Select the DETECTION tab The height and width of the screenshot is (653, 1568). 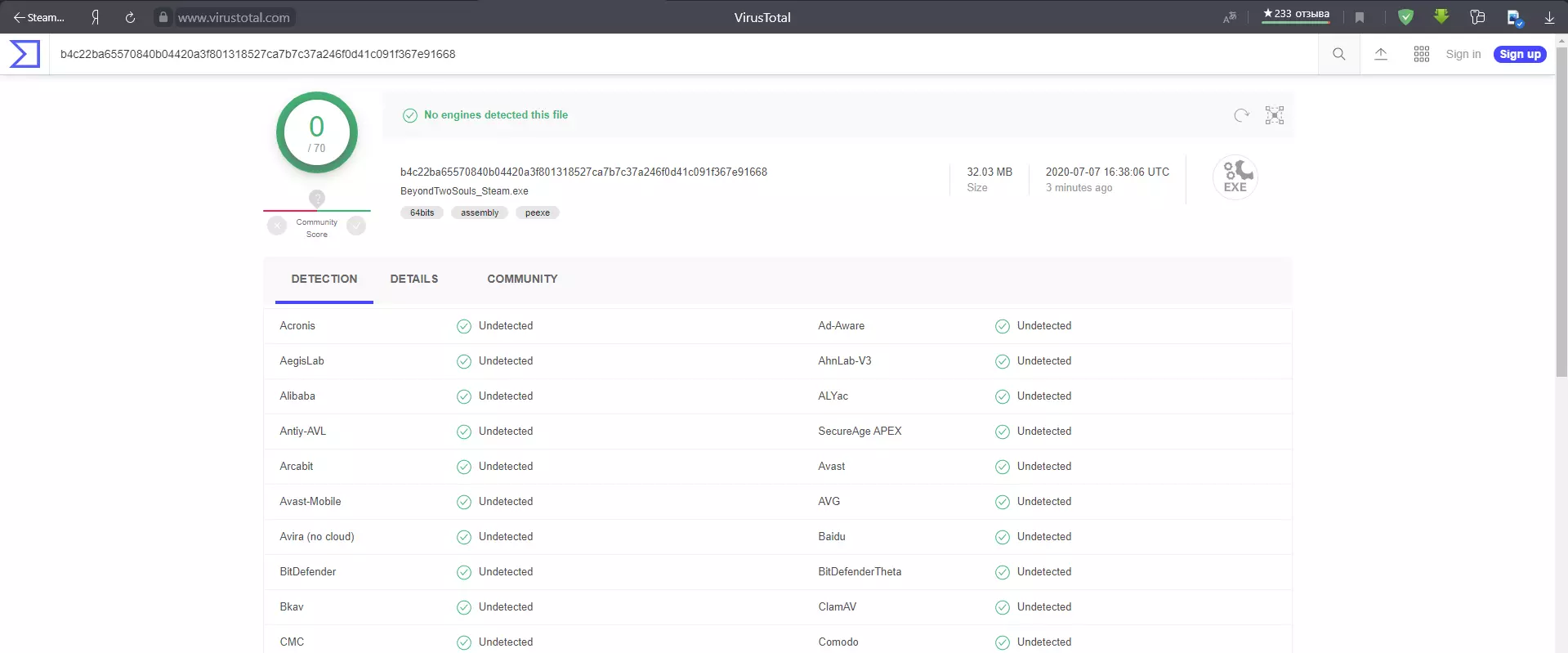324,279
